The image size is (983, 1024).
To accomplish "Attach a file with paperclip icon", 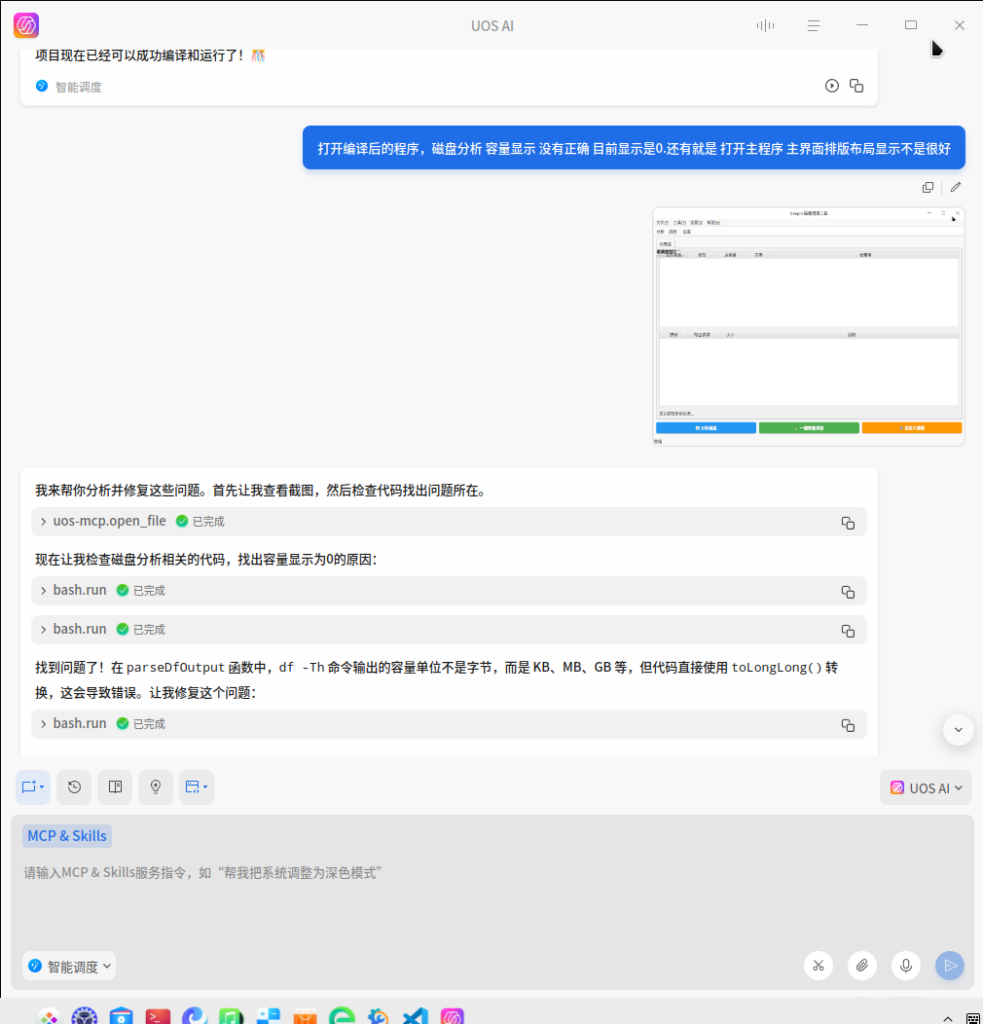I will pyautogui.click(x=862, y=965).
